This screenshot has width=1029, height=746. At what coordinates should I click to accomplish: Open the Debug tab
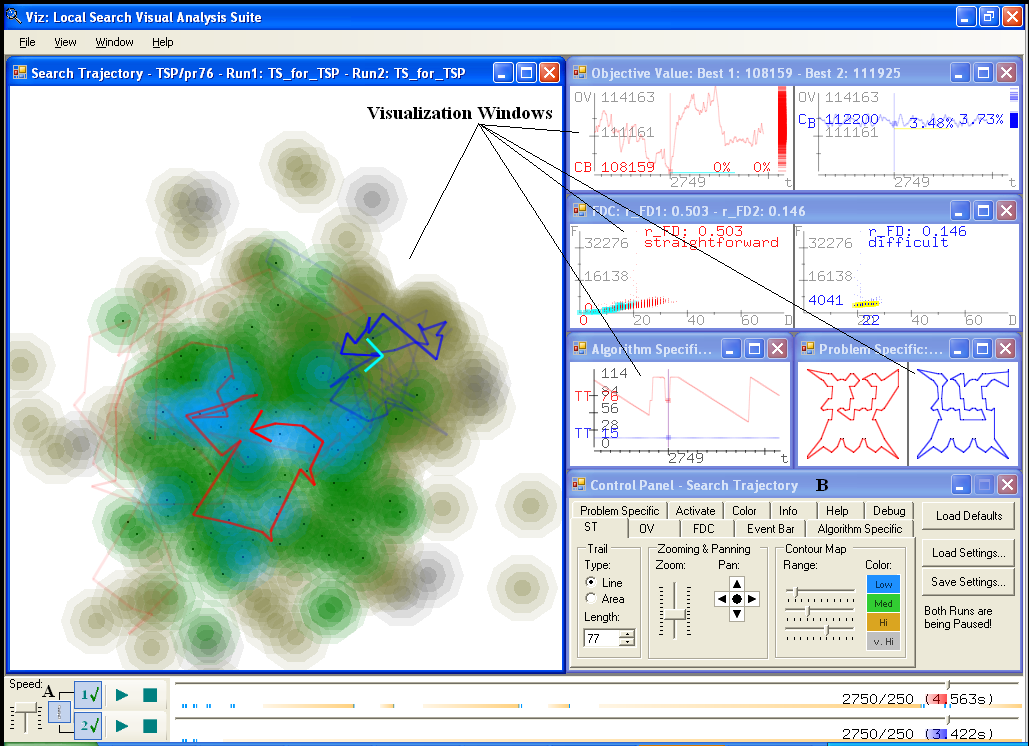click(x=889, y=510)
